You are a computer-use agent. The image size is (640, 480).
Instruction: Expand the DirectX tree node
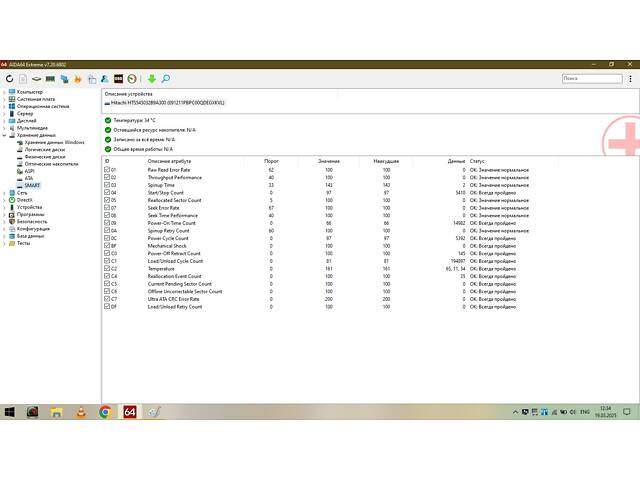pos(4,200)
